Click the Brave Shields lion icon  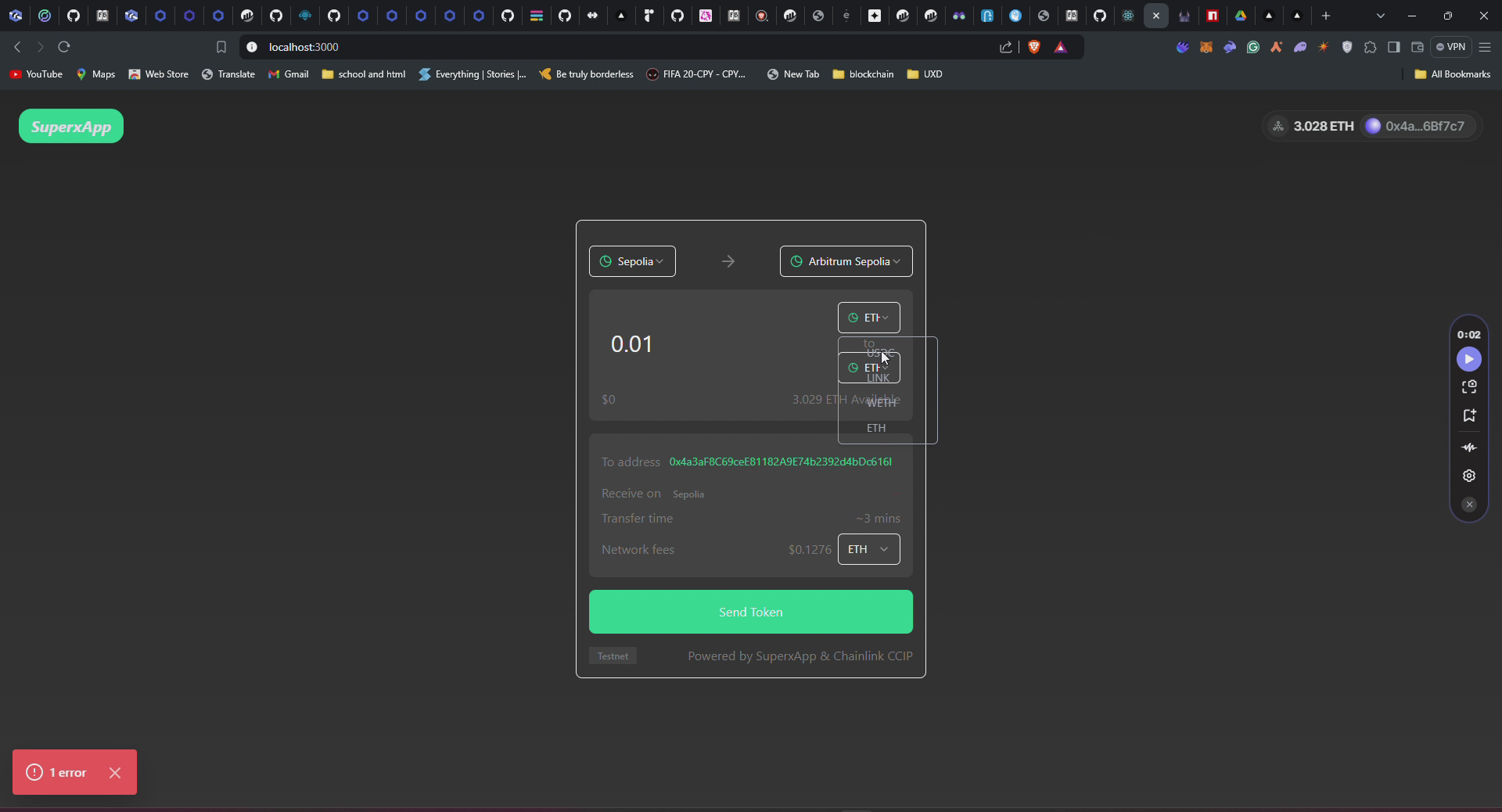pyautogui.click(x=1034, y=47)
